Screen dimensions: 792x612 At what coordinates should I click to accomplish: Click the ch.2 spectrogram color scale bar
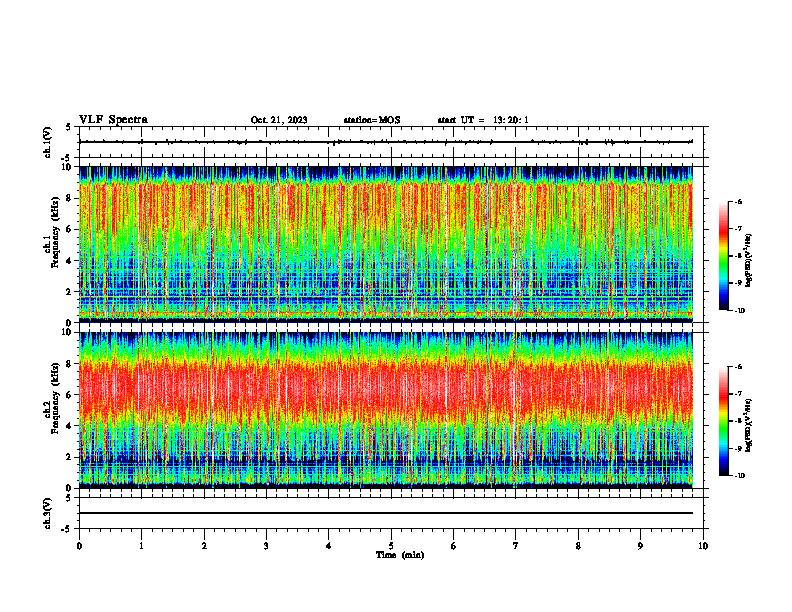(723, 421)
